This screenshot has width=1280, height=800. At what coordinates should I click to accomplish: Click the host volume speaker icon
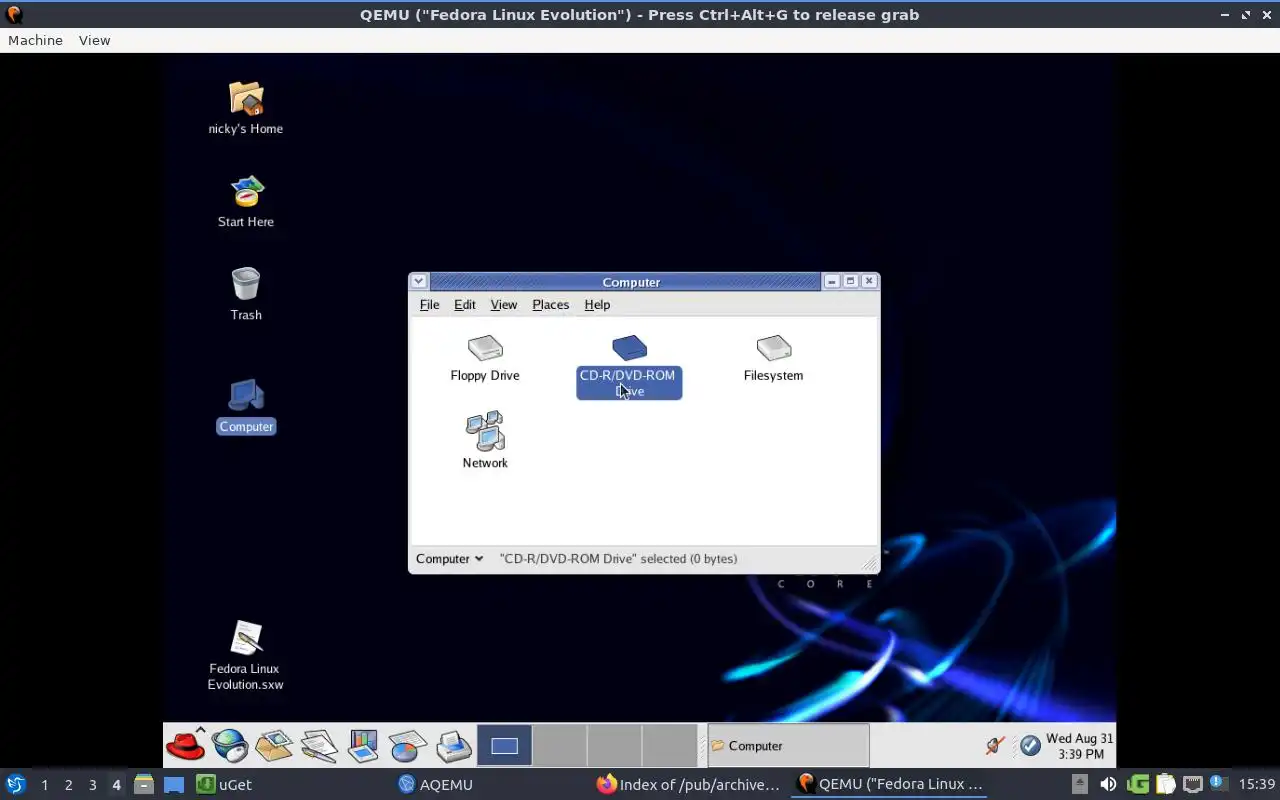pyautogui.click(x=1108, y=784)
